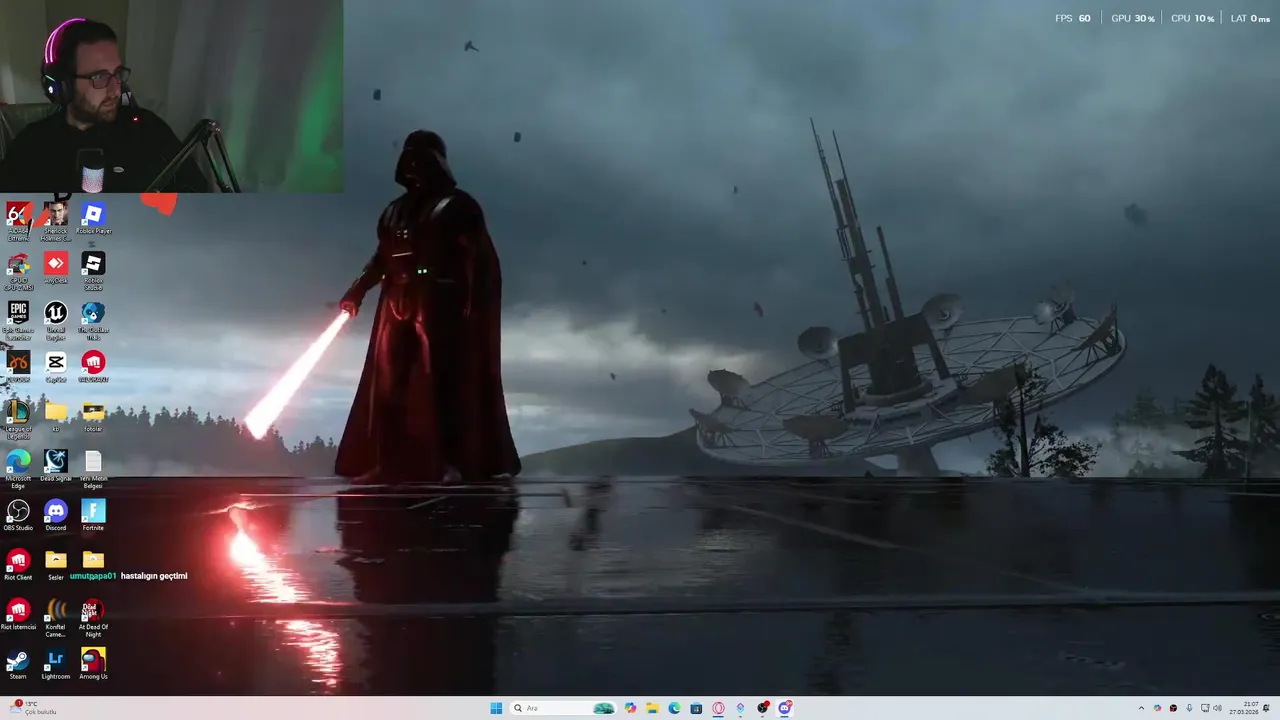The image size is (1280, 720).
Task: Select the Yeni Metin Belgesi text file
Action: coord(93,469)
